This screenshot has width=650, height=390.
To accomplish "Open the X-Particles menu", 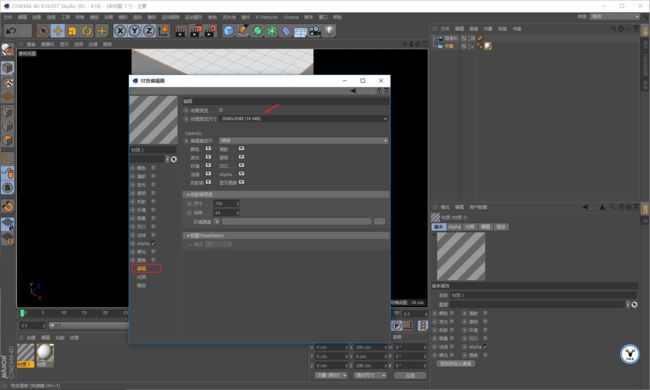I will (267, 17).
